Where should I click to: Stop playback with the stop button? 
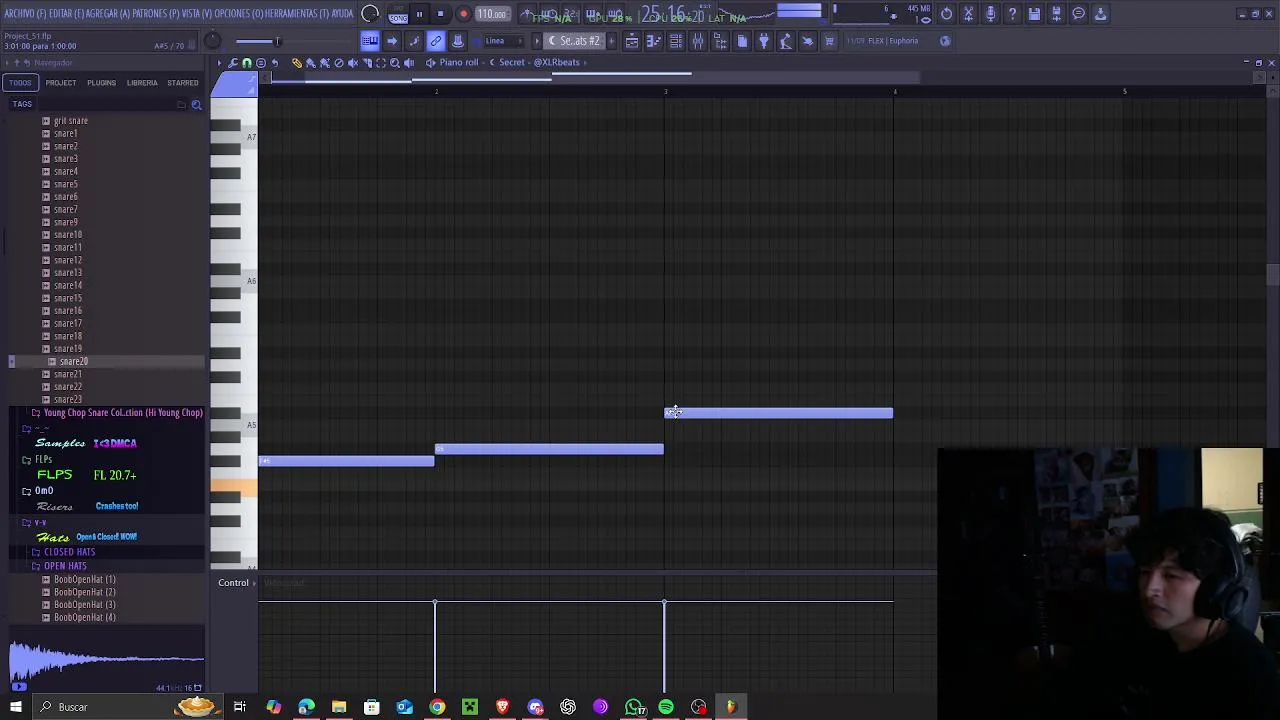coord(440,14)
